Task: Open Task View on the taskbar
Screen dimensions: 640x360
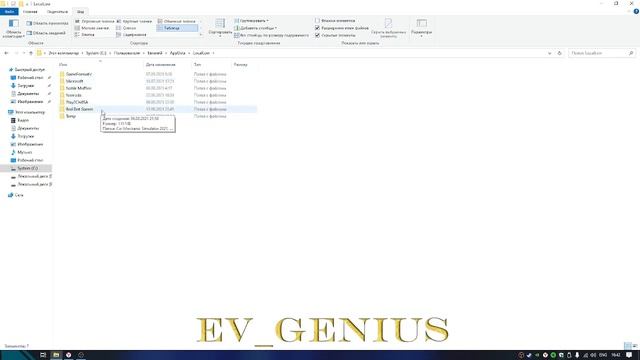Action: click(x=43, y=355)
